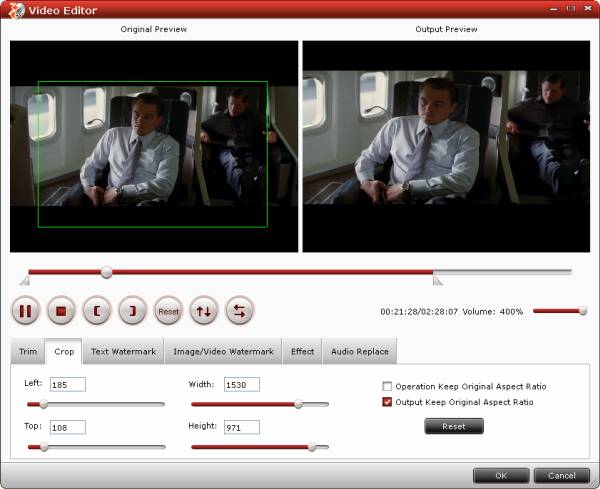Click the Volume slider handle
600x489 pixels.
582,311
